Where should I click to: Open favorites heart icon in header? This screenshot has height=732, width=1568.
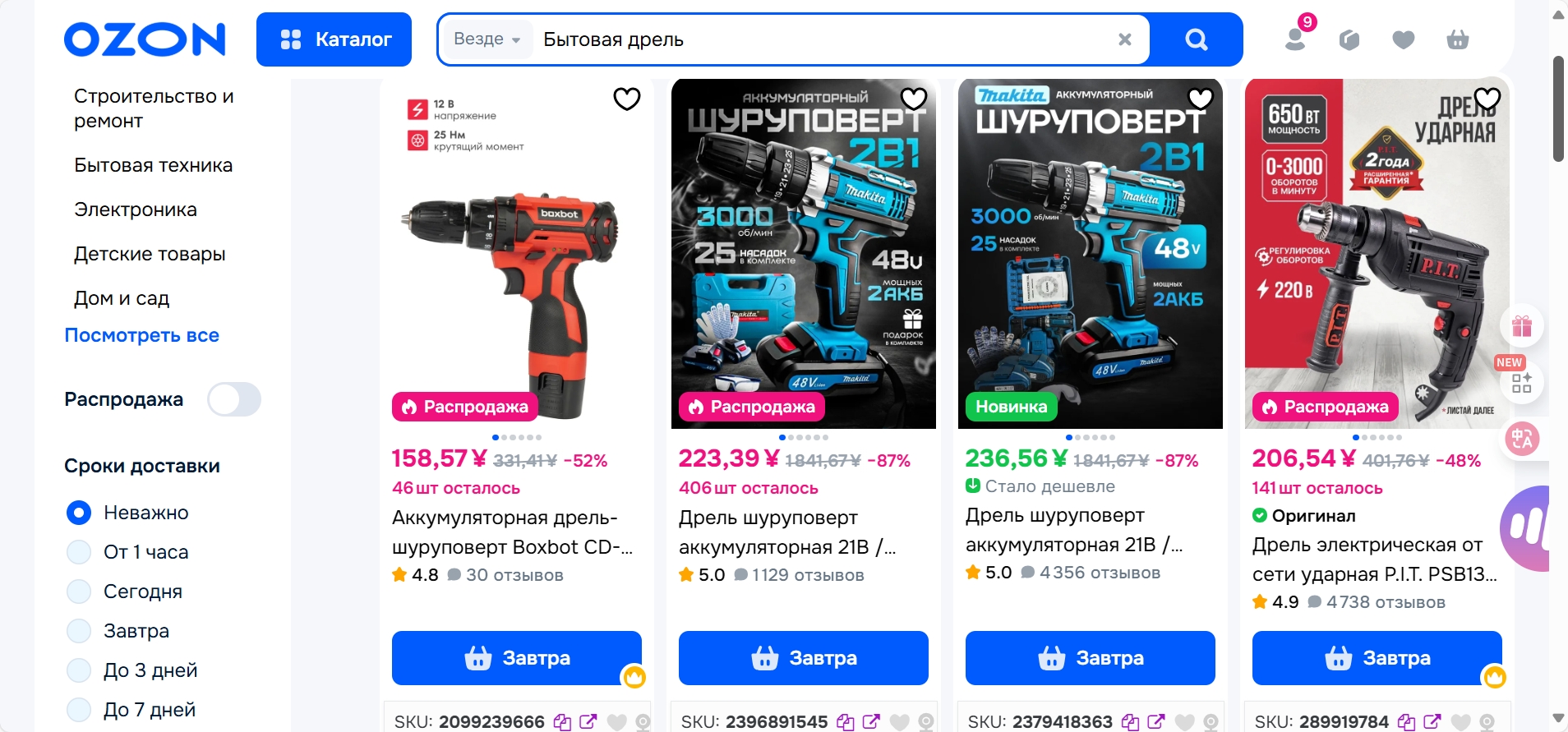click(x=1404, y=39)
